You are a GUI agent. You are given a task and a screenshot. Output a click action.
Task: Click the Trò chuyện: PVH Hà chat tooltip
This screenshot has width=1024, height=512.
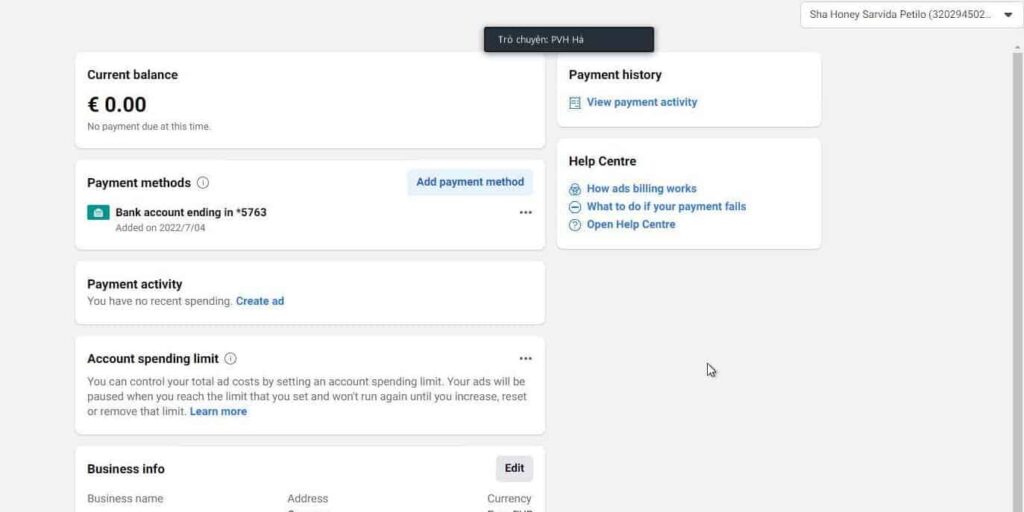568,40
